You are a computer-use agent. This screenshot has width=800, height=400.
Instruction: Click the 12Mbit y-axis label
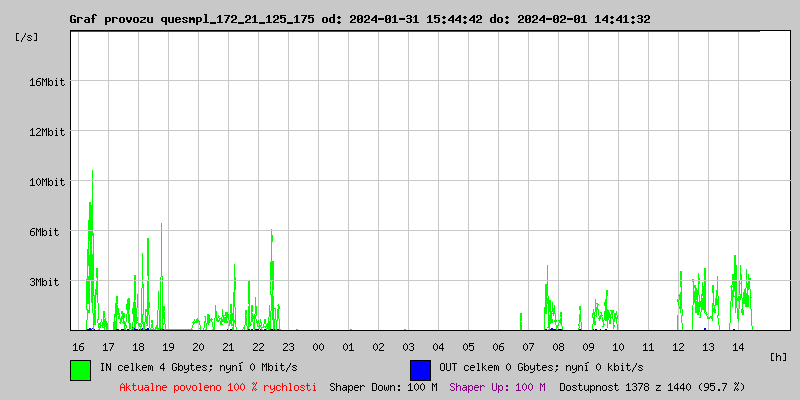(47, 132)
